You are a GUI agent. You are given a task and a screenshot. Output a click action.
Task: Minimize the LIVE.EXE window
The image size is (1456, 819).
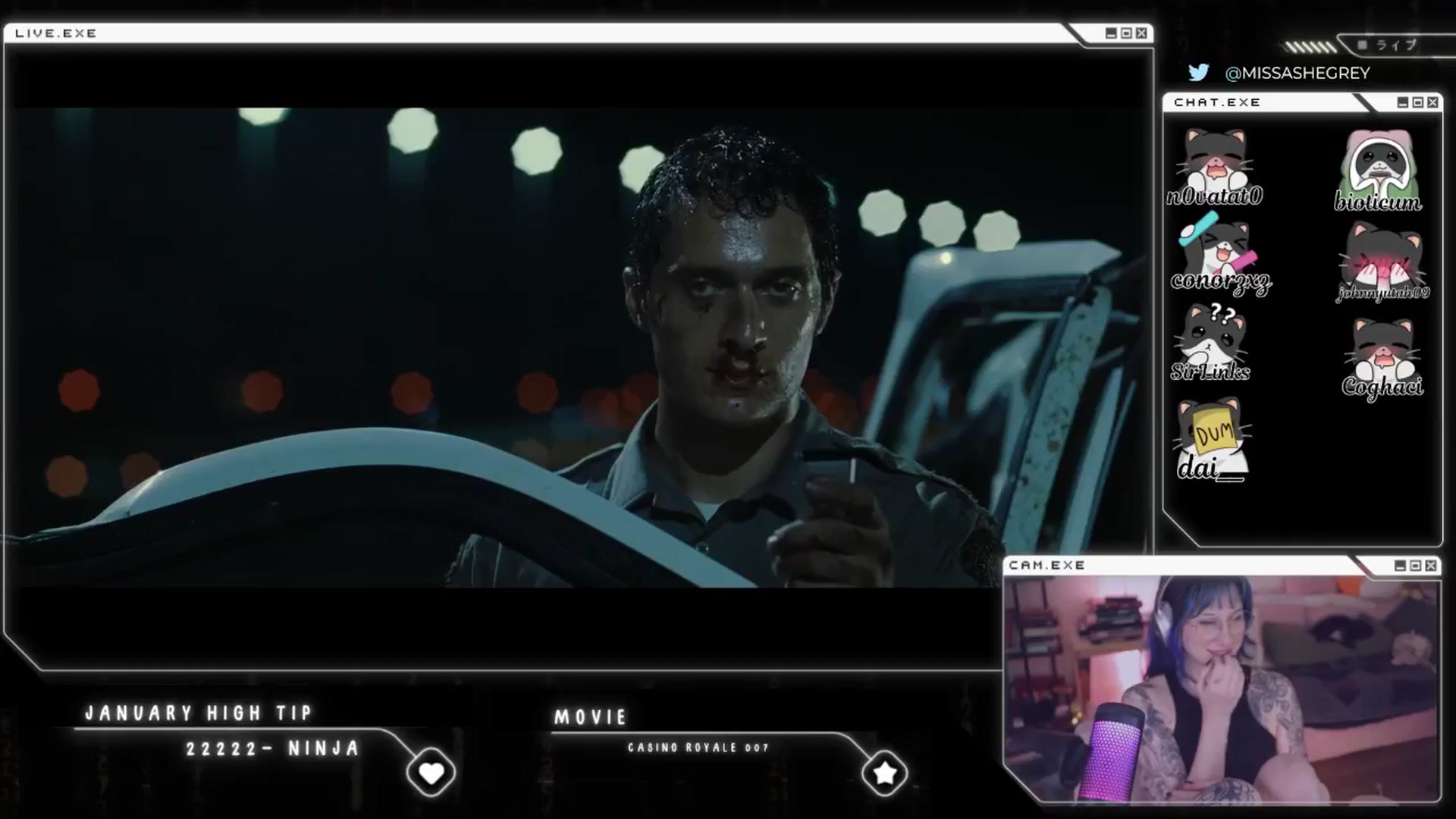tap(1111, 33)
